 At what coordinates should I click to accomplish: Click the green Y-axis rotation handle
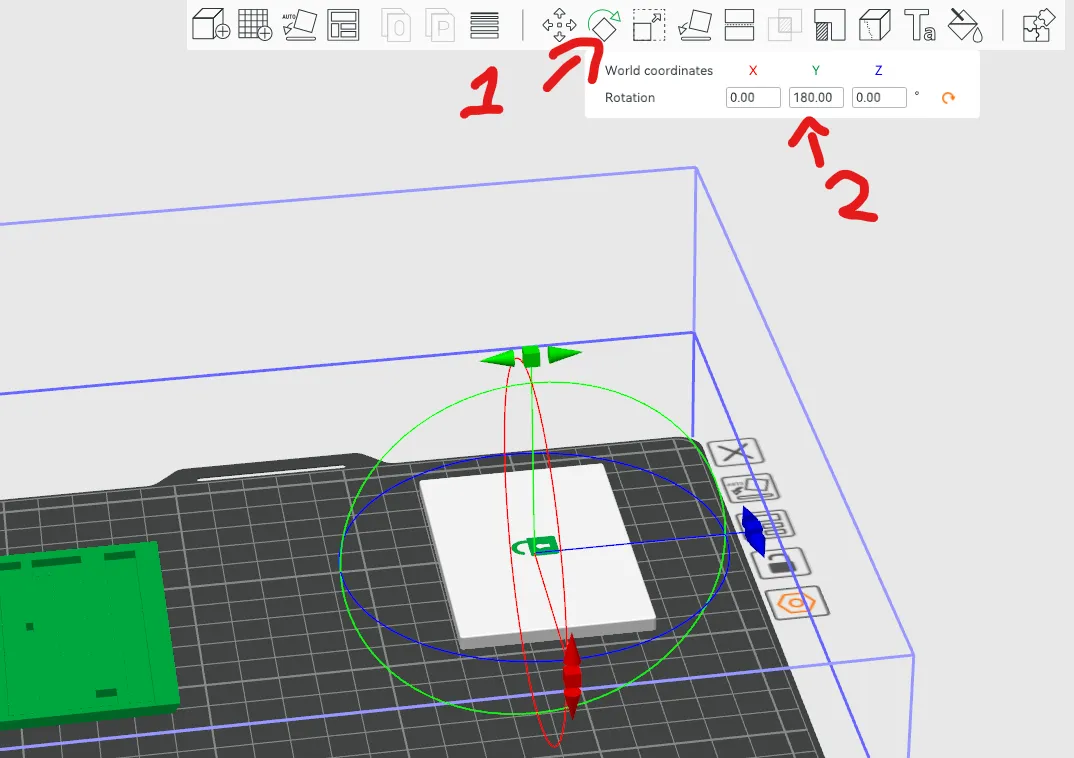pyautogui.click(x=530, y=356)
